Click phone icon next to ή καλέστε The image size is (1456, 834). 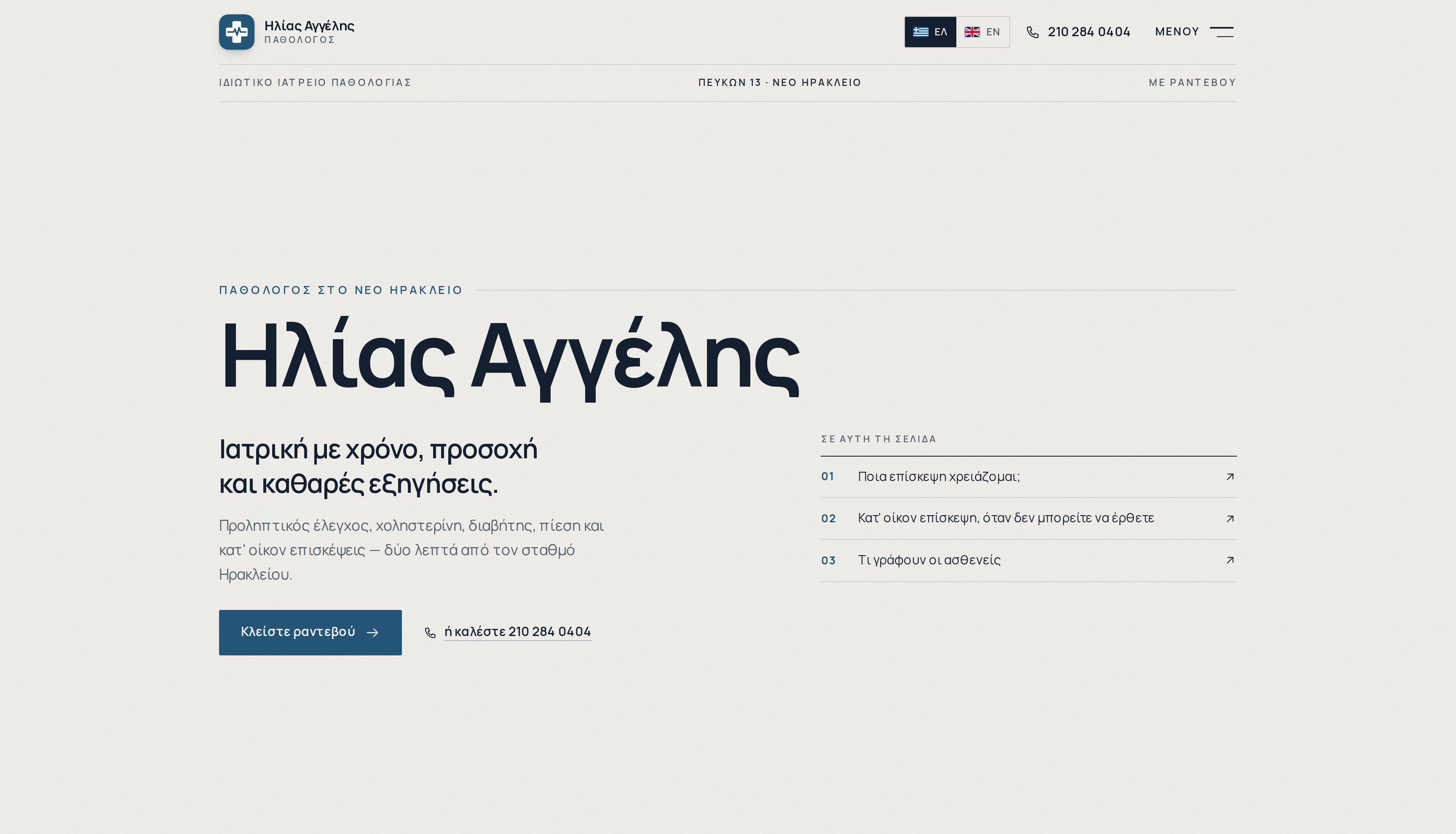click(430, 632)
